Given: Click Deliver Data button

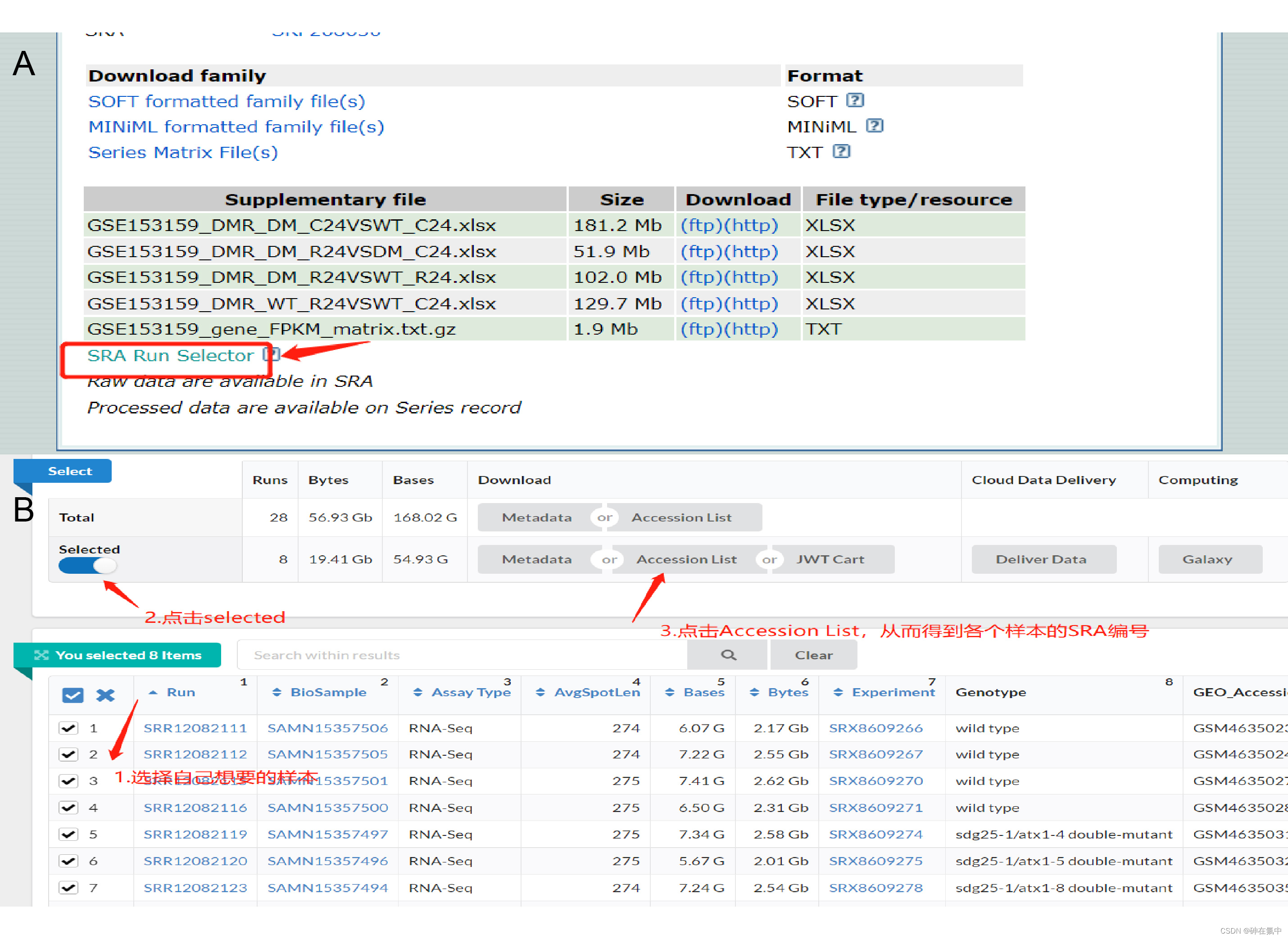Looking at the screenshot, I should point(1041,559).
